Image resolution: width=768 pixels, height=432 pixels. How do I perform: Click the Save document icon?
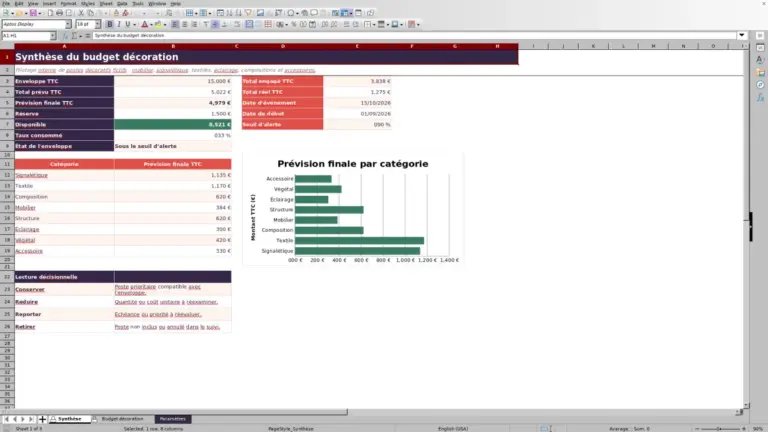(x=33, y=13)
